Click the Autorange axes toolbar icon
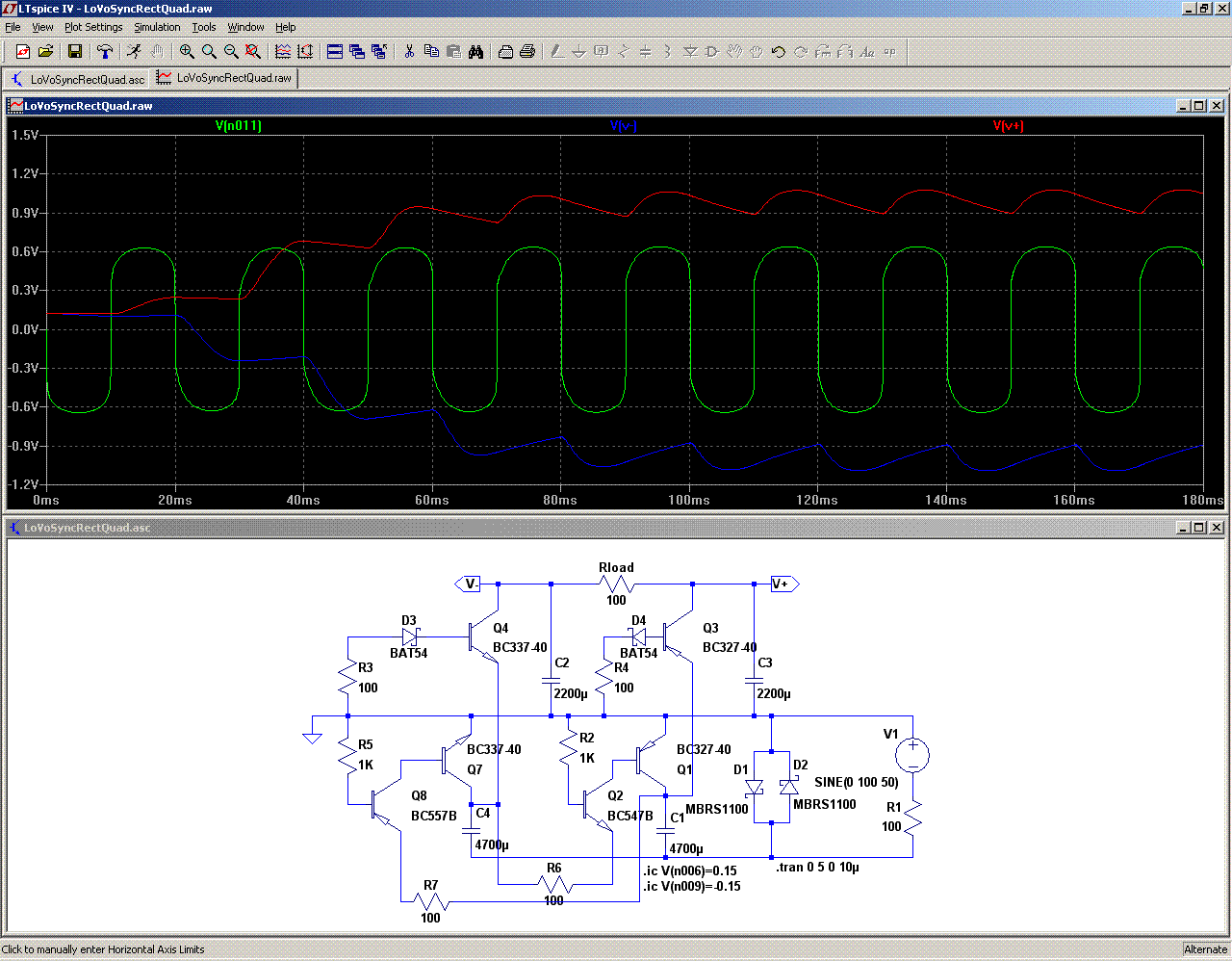The width and height of the screenshot is (1232, 961). (305, 51)
